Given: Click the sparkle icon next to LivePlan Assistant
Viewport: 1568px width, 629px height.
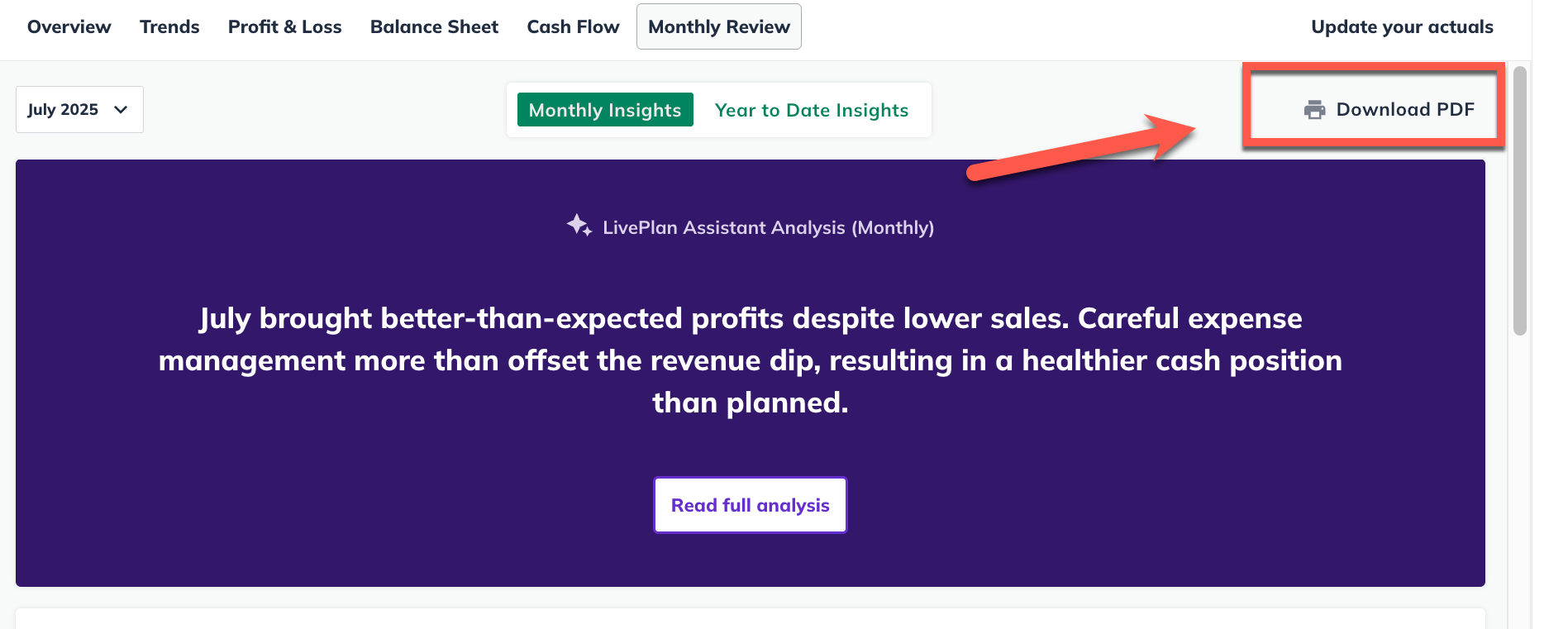Looking at the screenshot, I should [579, 225].
